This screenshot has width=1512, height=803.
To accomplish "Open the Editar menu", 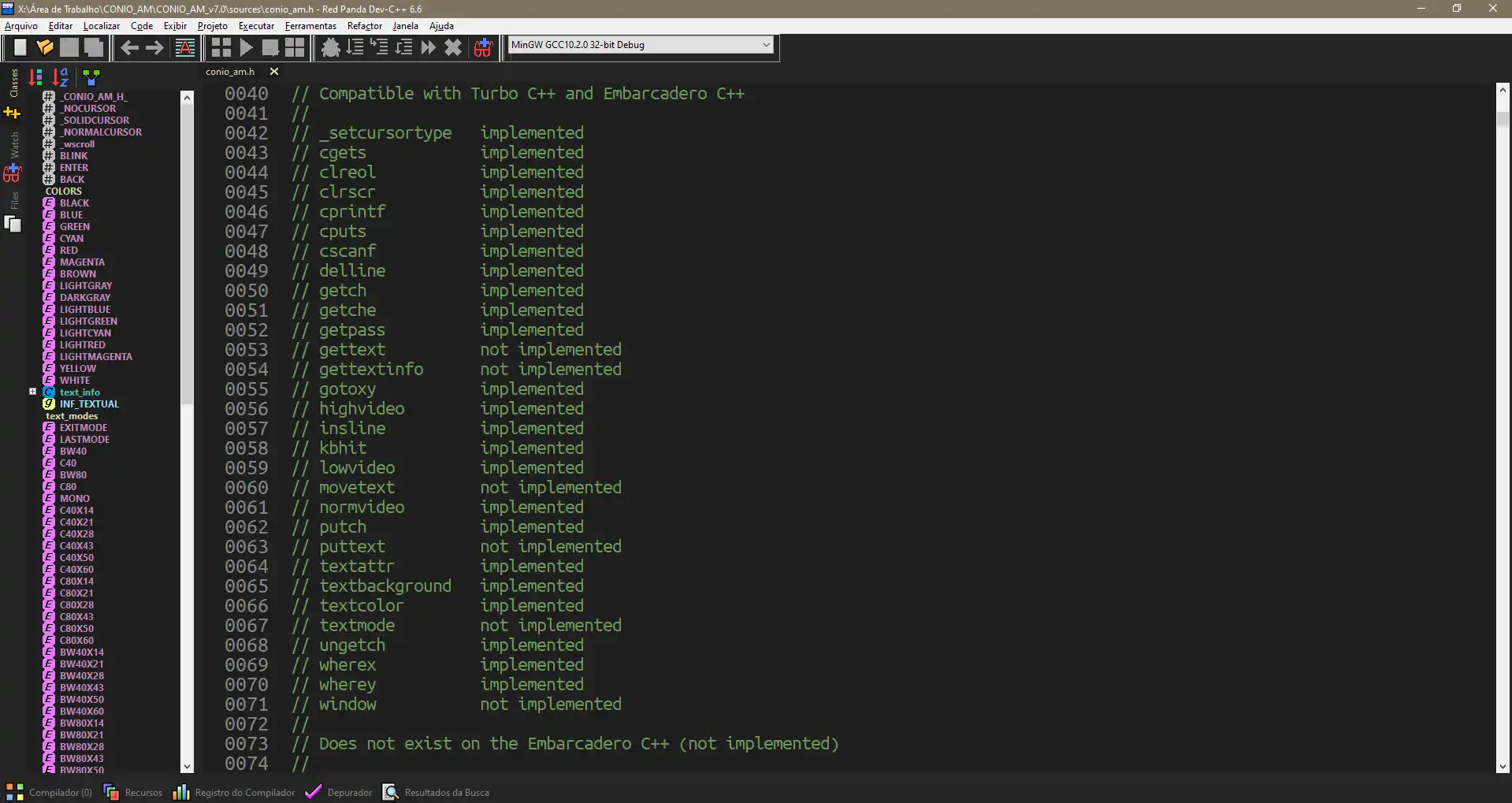I will [61, 26].
